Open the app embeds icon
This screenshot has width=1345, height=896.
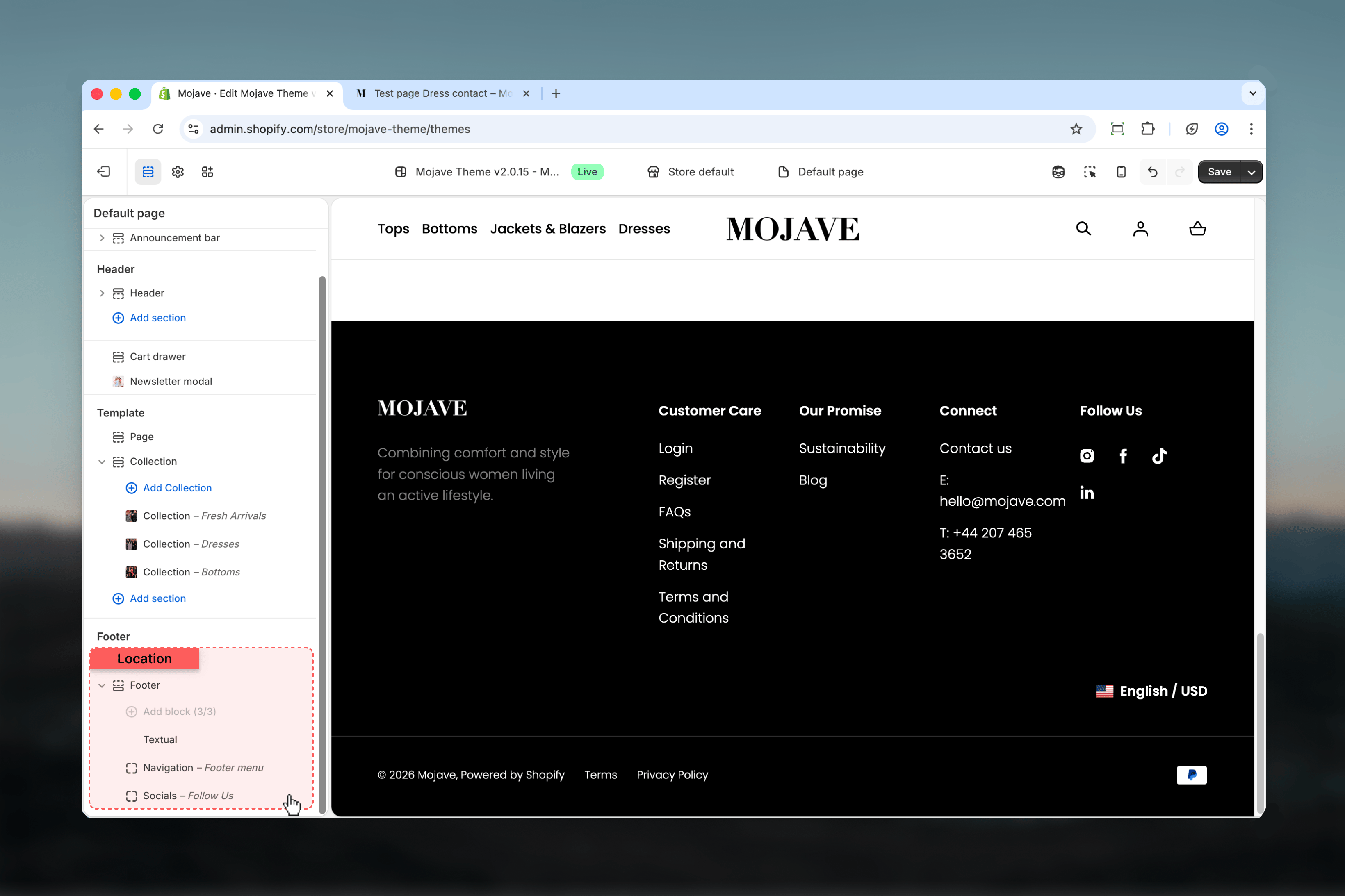coord(207,171)
